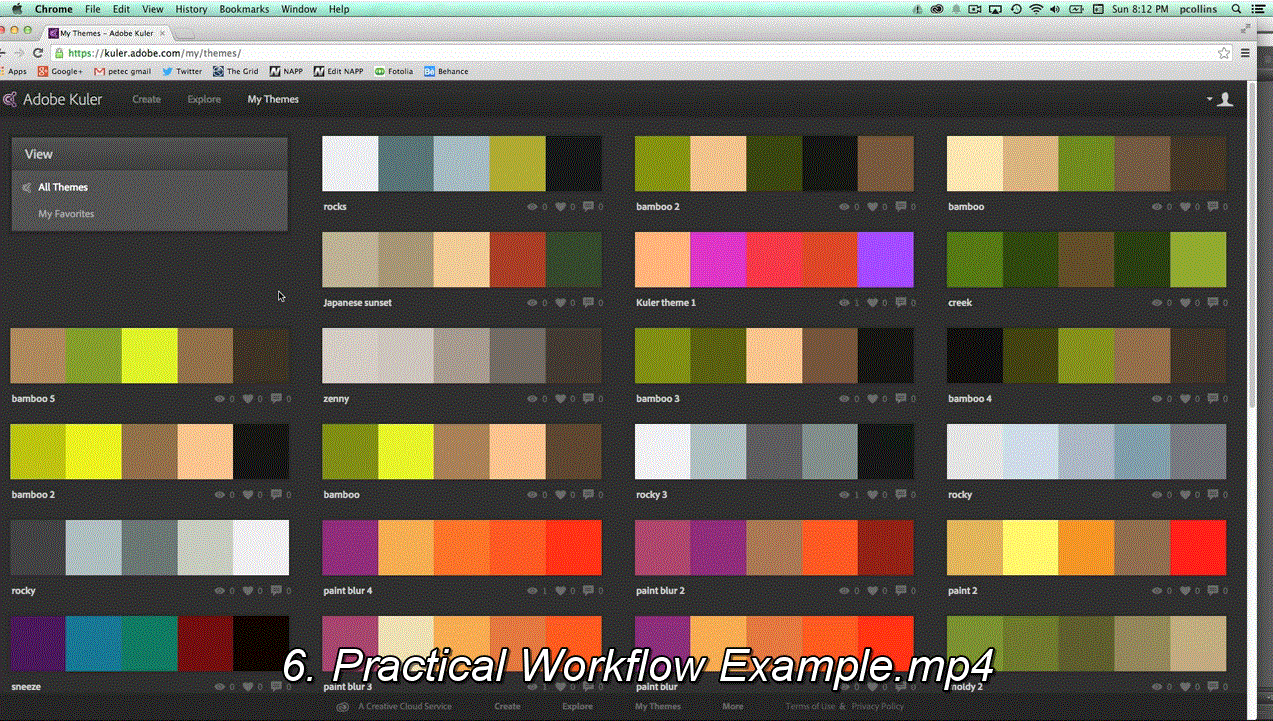Pick the rust red swatch in Japanese sunset
The height and width of the screenshot is (721, 1273).
518,260
